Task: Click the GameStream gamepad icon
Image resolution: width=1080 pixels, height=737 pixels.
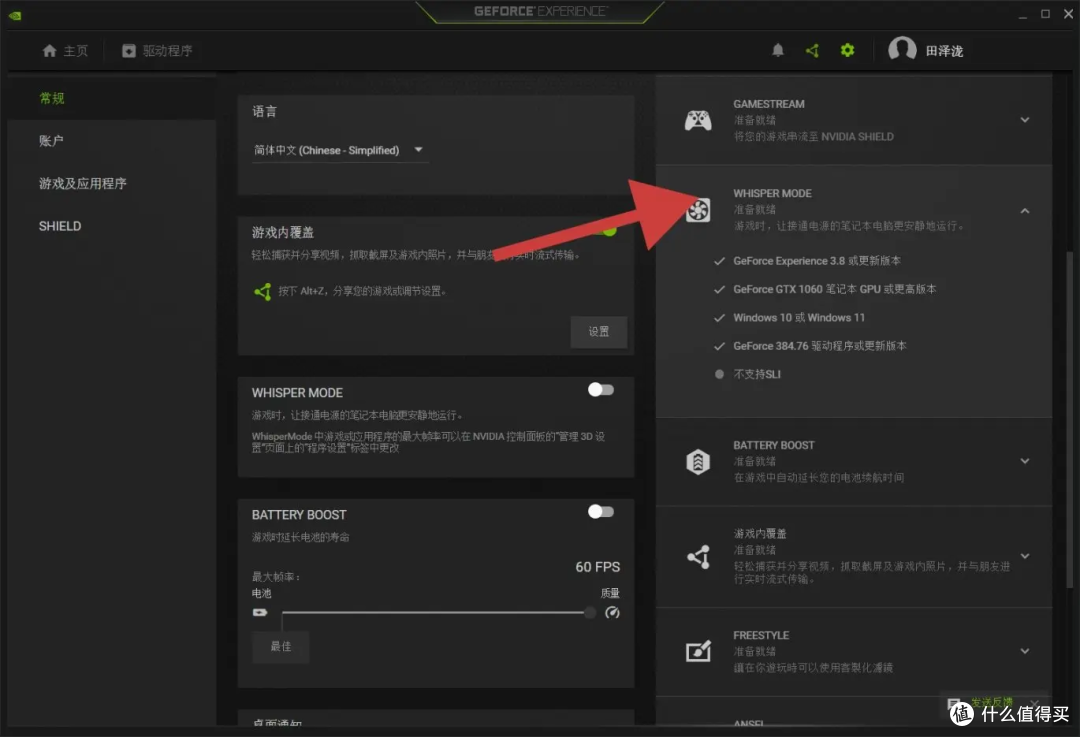Action: pyautogui.click(x=698, y=121)
